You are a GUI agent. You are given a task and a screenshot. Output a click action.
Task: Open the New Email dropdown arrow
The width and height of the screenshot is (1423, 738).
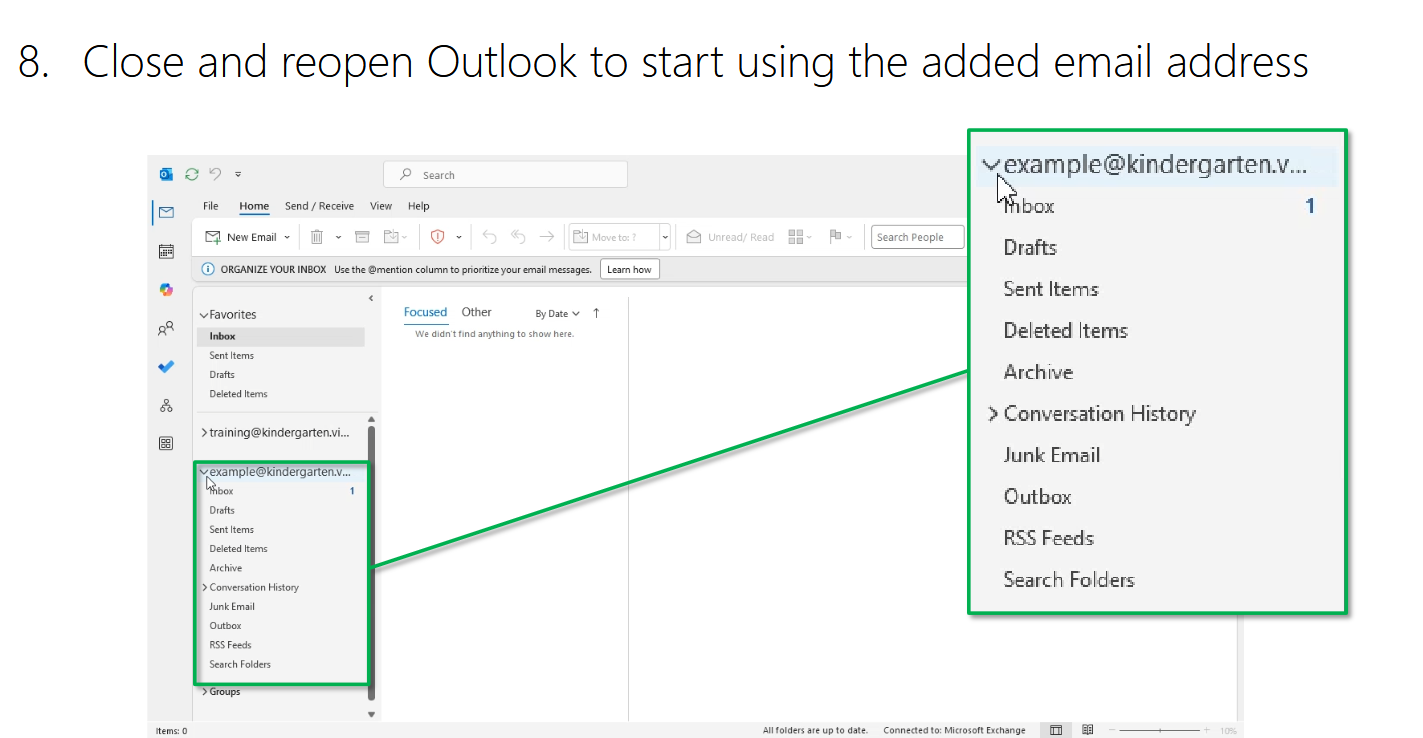287,237
